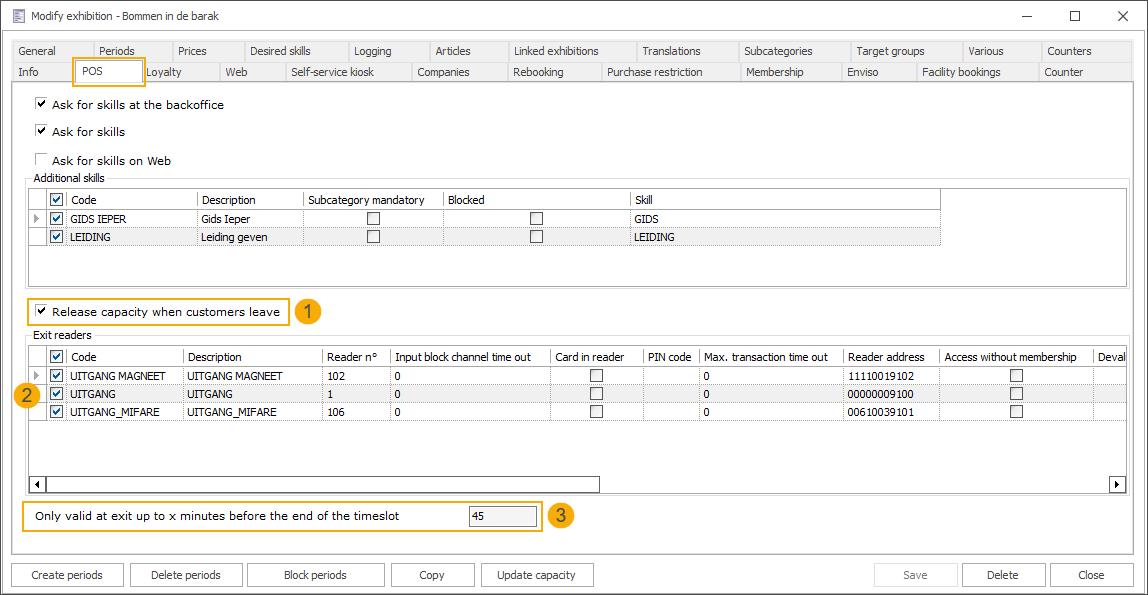Switch to the Self-service kiosk tab

(x=332, y=72)
